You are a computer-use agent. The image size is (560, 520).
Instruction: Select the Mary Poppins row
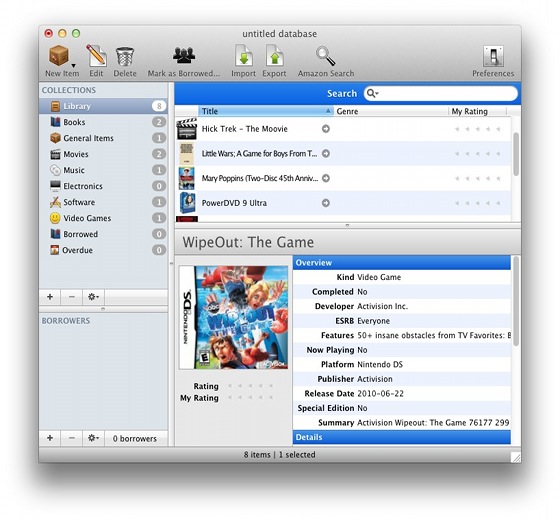coord(343,178)
